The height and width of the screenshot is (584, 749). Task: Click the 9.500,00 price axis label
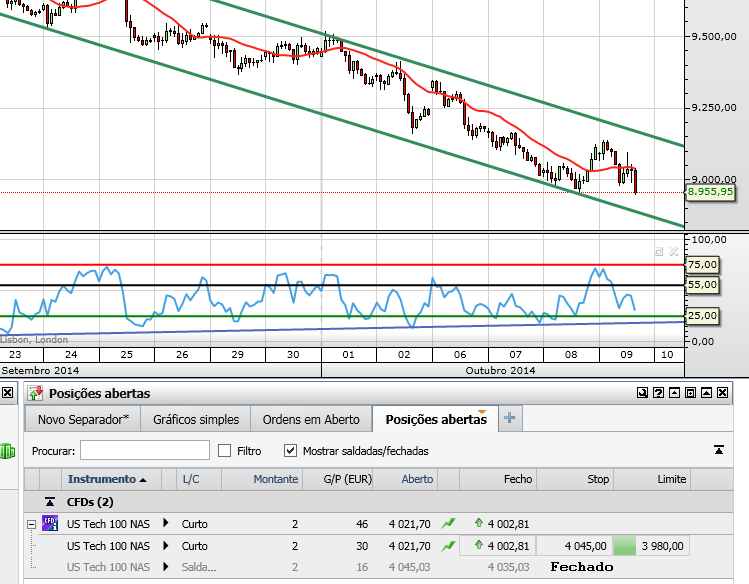coord(714,37)
